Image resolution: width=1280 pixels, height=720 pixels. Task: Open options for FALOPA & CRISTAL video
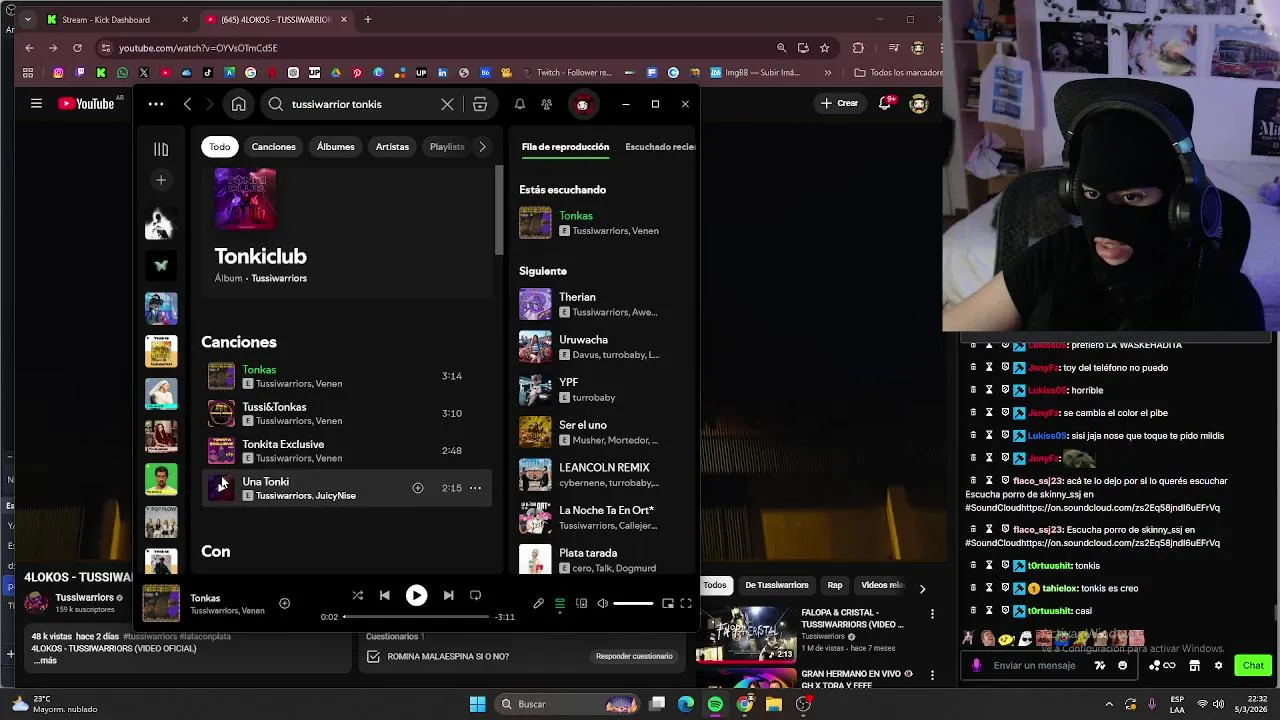[932, 614]
